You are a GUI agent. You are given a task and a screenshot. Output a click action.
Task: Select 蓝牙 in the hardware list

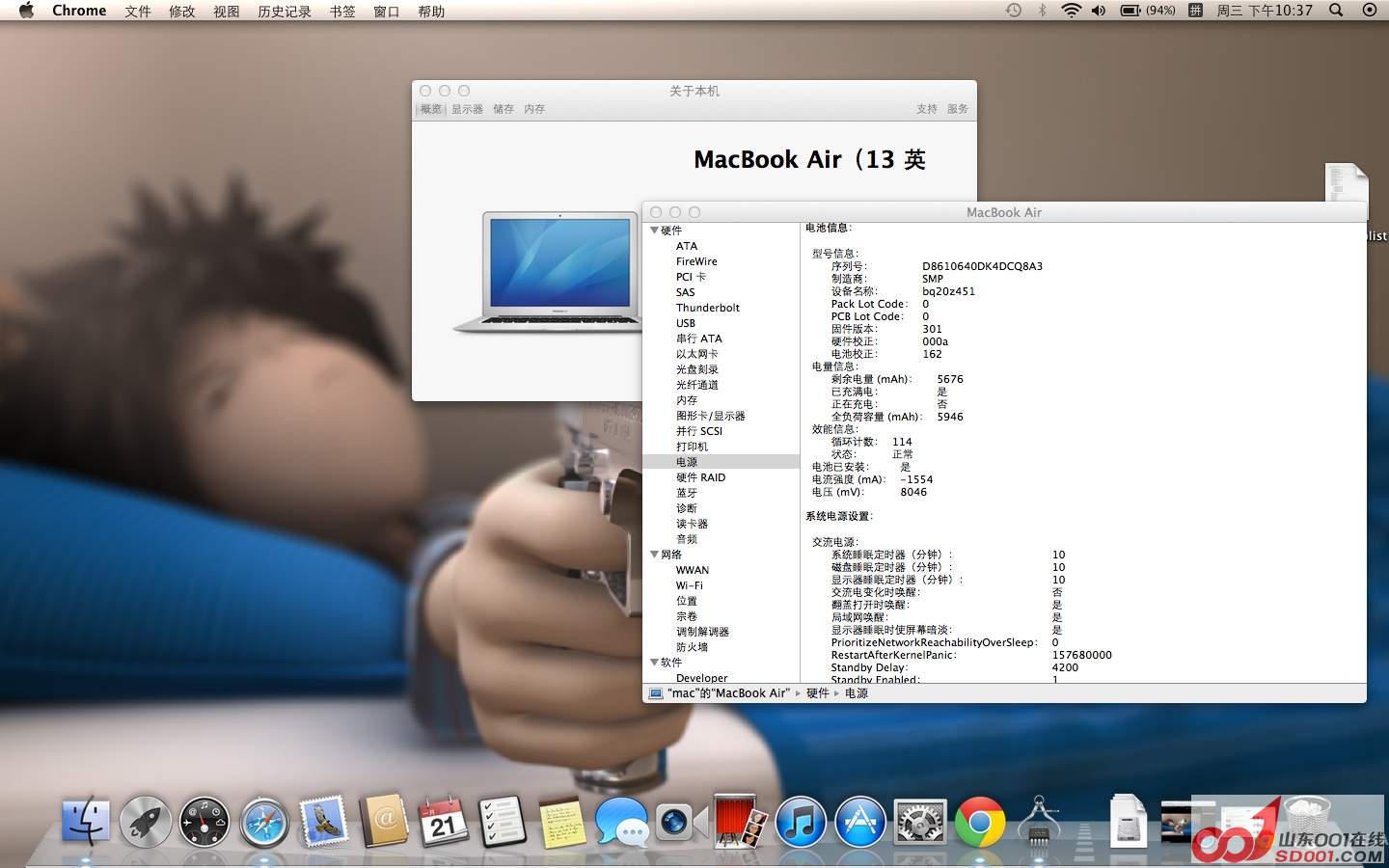687,493
